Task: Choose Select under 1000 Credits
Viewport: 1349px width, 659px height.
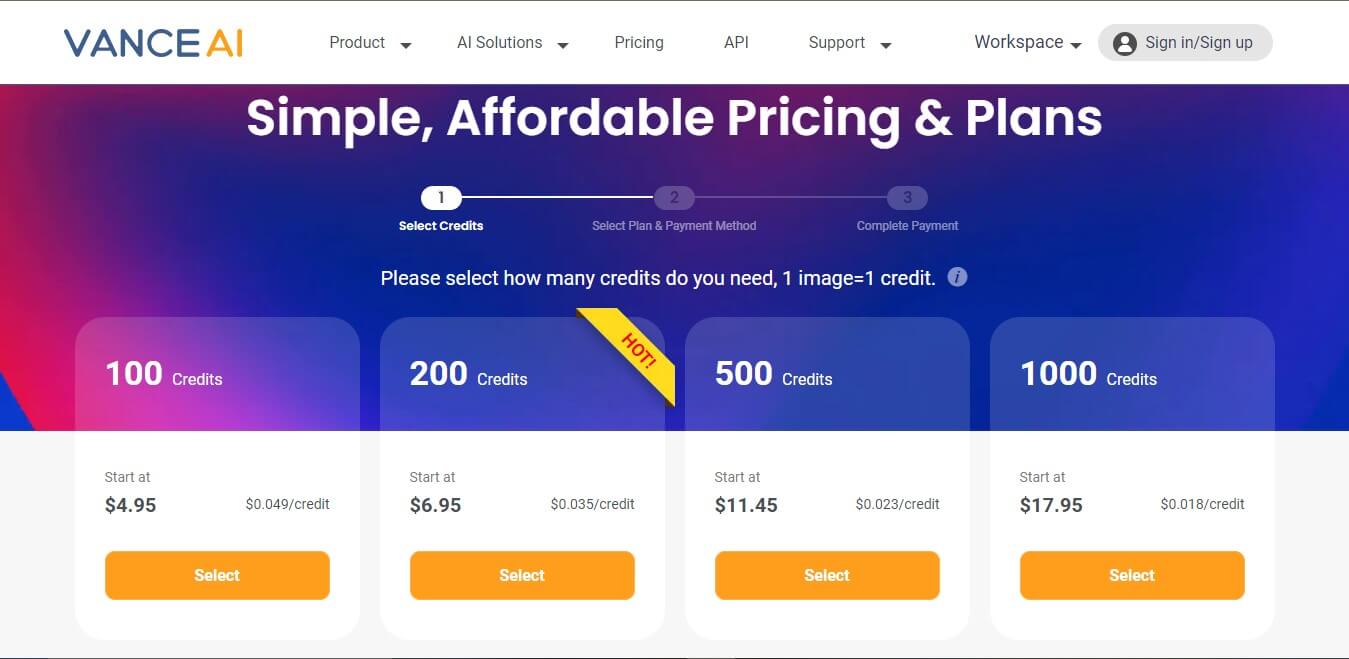Action: click(x=1132, y=575)
